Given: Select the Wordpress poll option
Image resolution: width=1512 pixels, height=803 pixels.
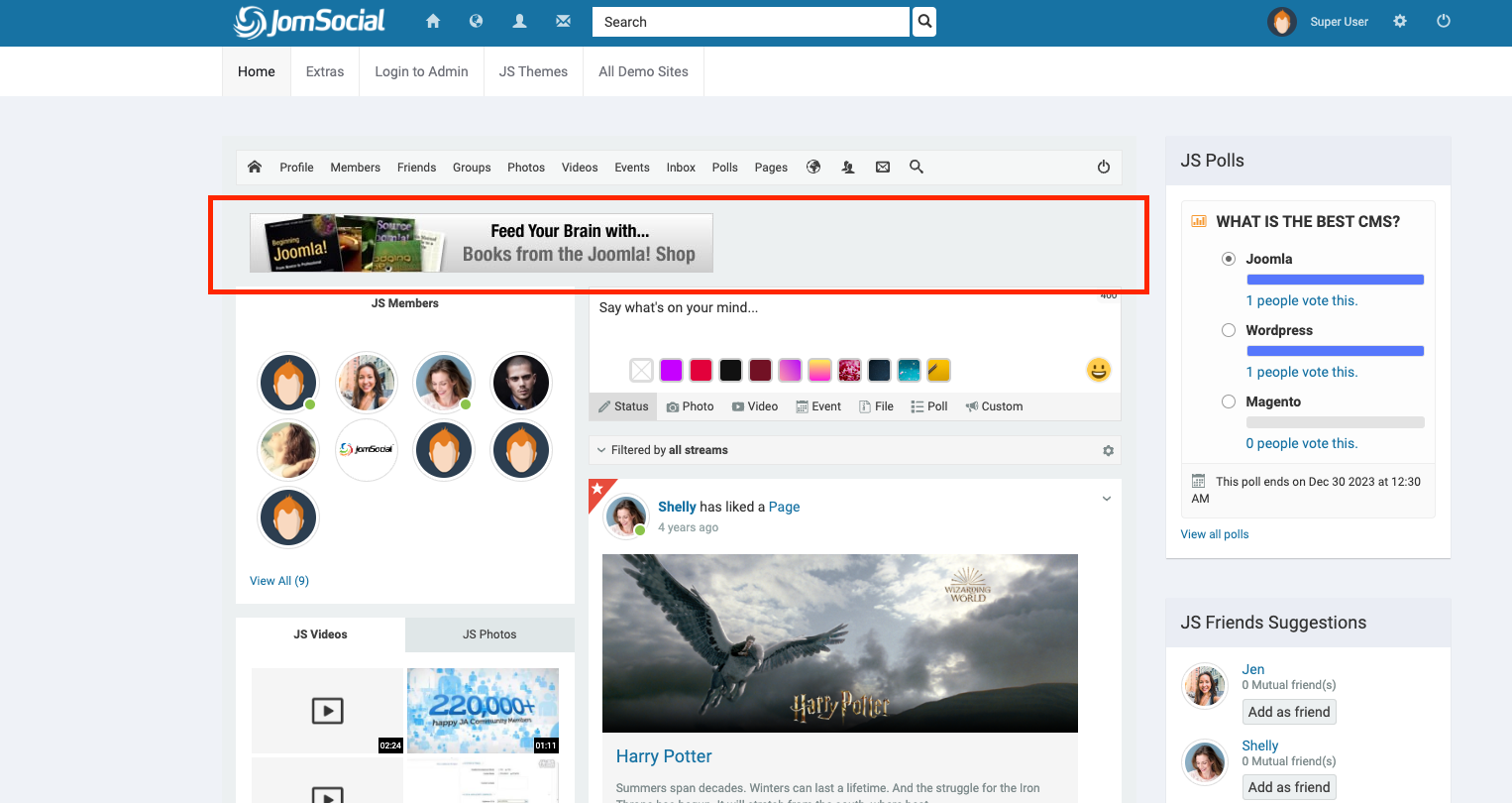Looking at the screenshot, I should point(1229,330).
